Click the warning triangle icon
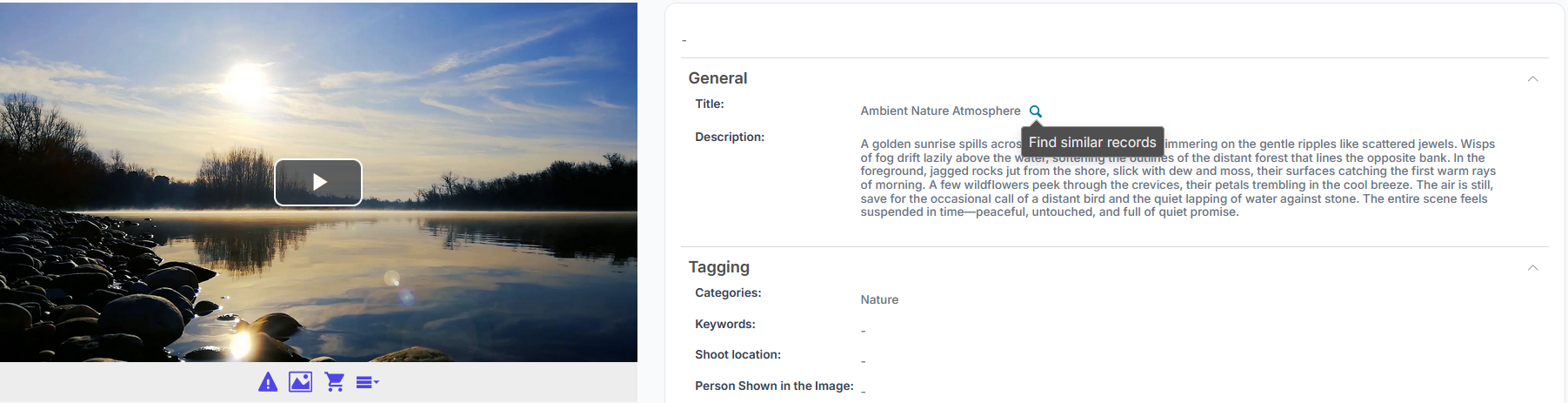 268,382
